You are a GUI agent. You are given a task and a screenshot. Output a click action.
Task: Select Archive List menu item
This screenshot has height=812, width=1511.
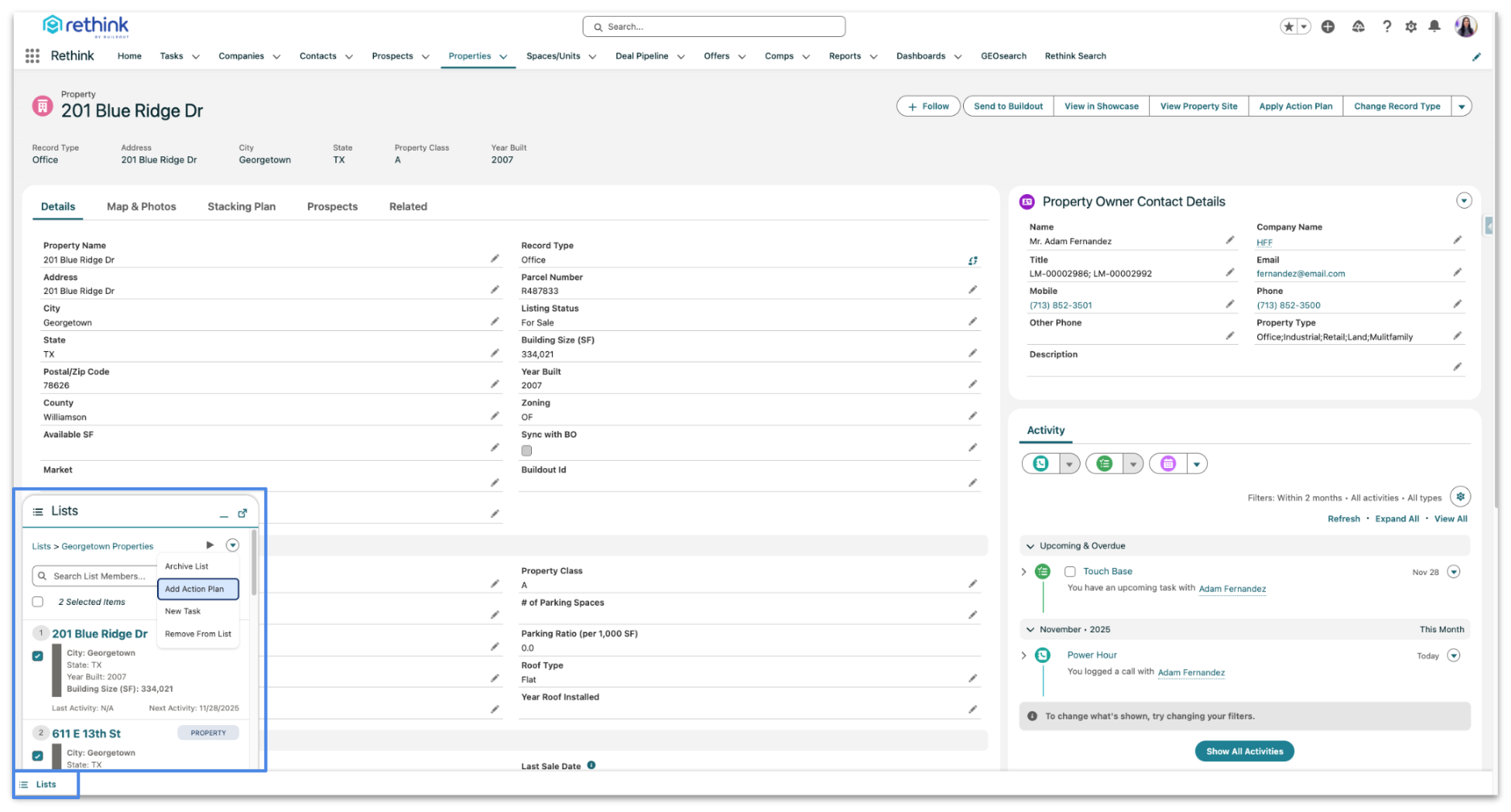(198, 566)
